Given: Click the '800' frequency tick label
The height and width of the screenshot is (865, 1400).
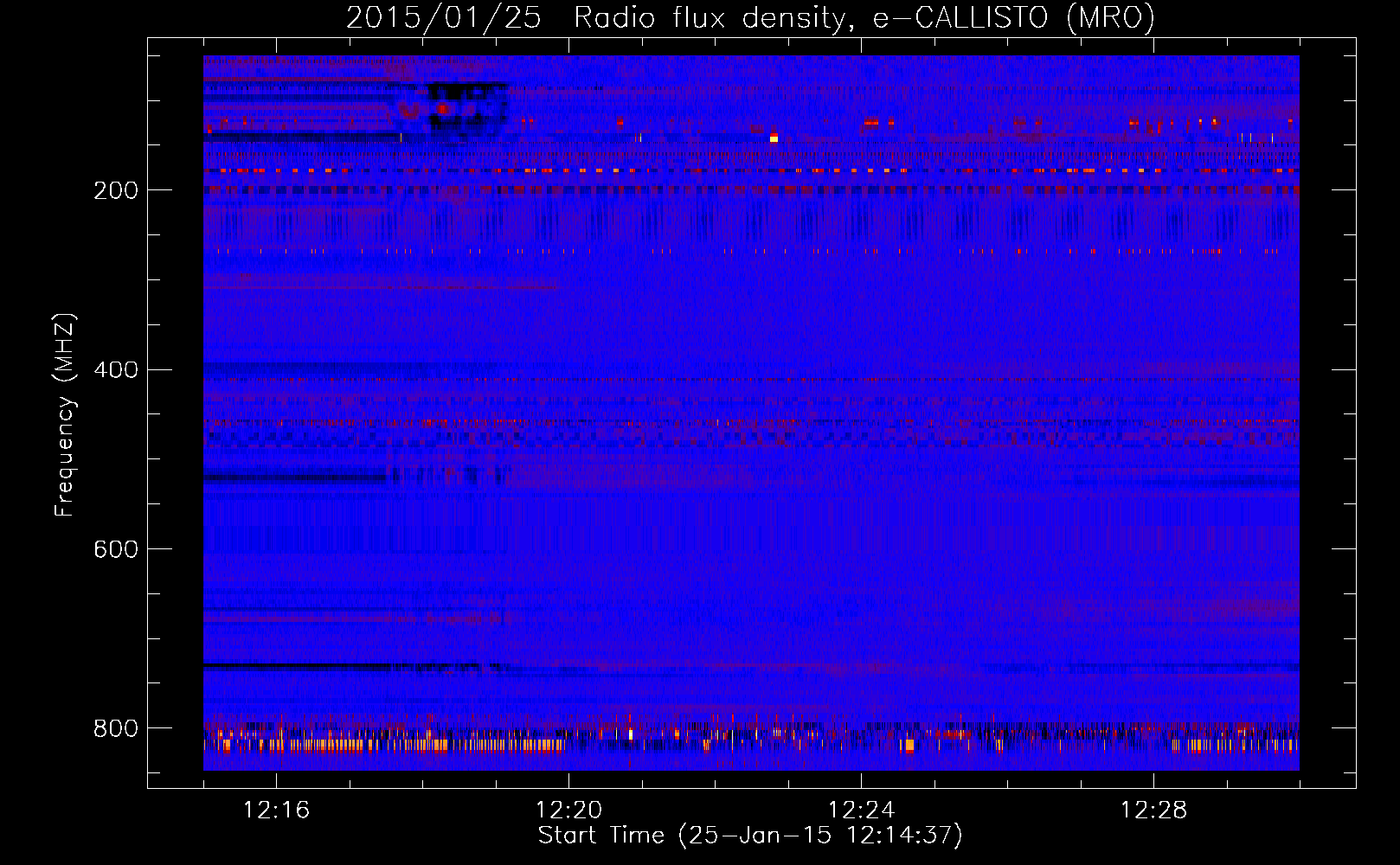Looking at the screenshot, I should [116, 729].
